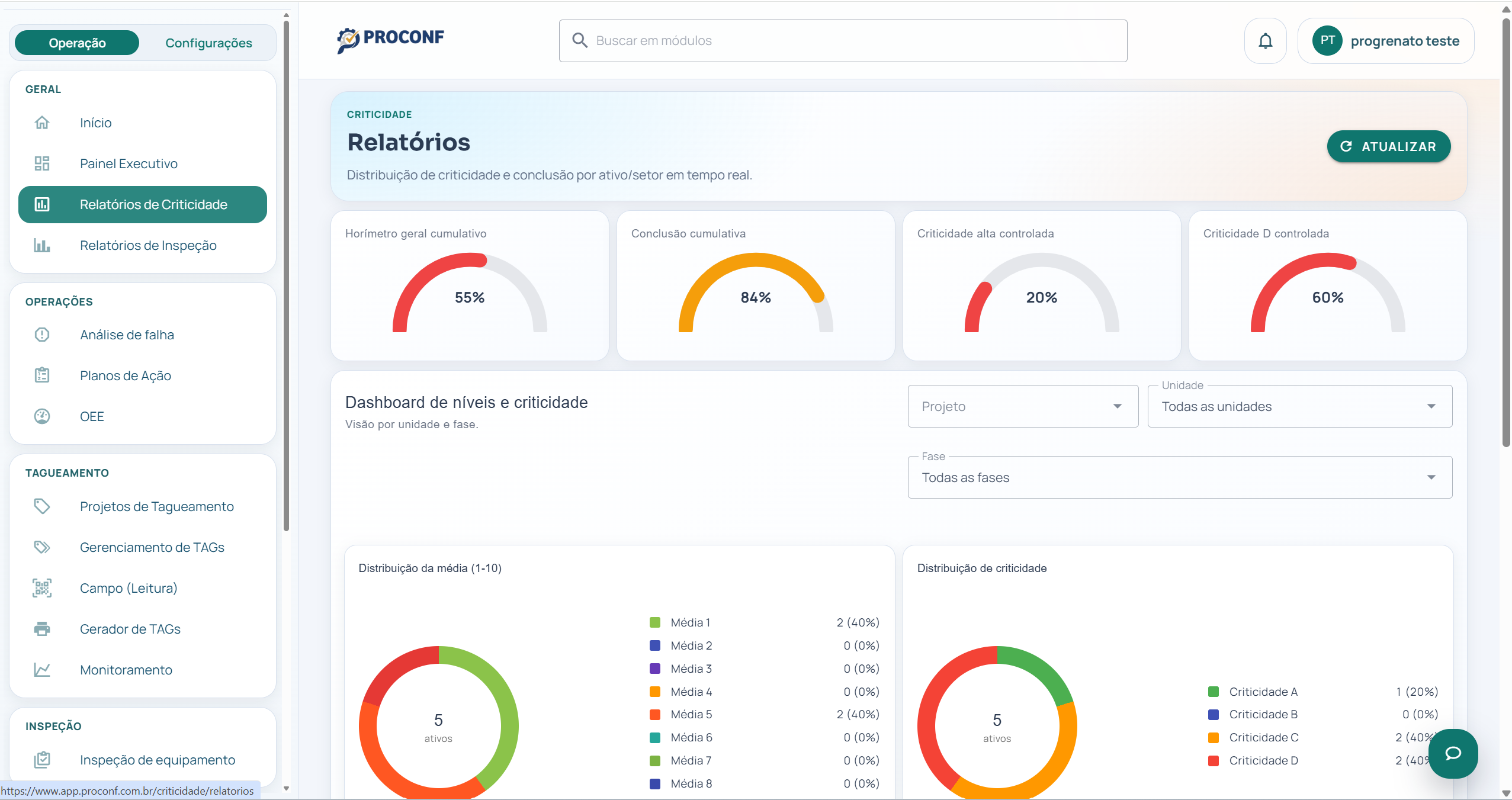Screen dimensions: 1512x800
Task: Open the Projeto dropdown
Action: pyautogui.click(x=1022, y=406)
